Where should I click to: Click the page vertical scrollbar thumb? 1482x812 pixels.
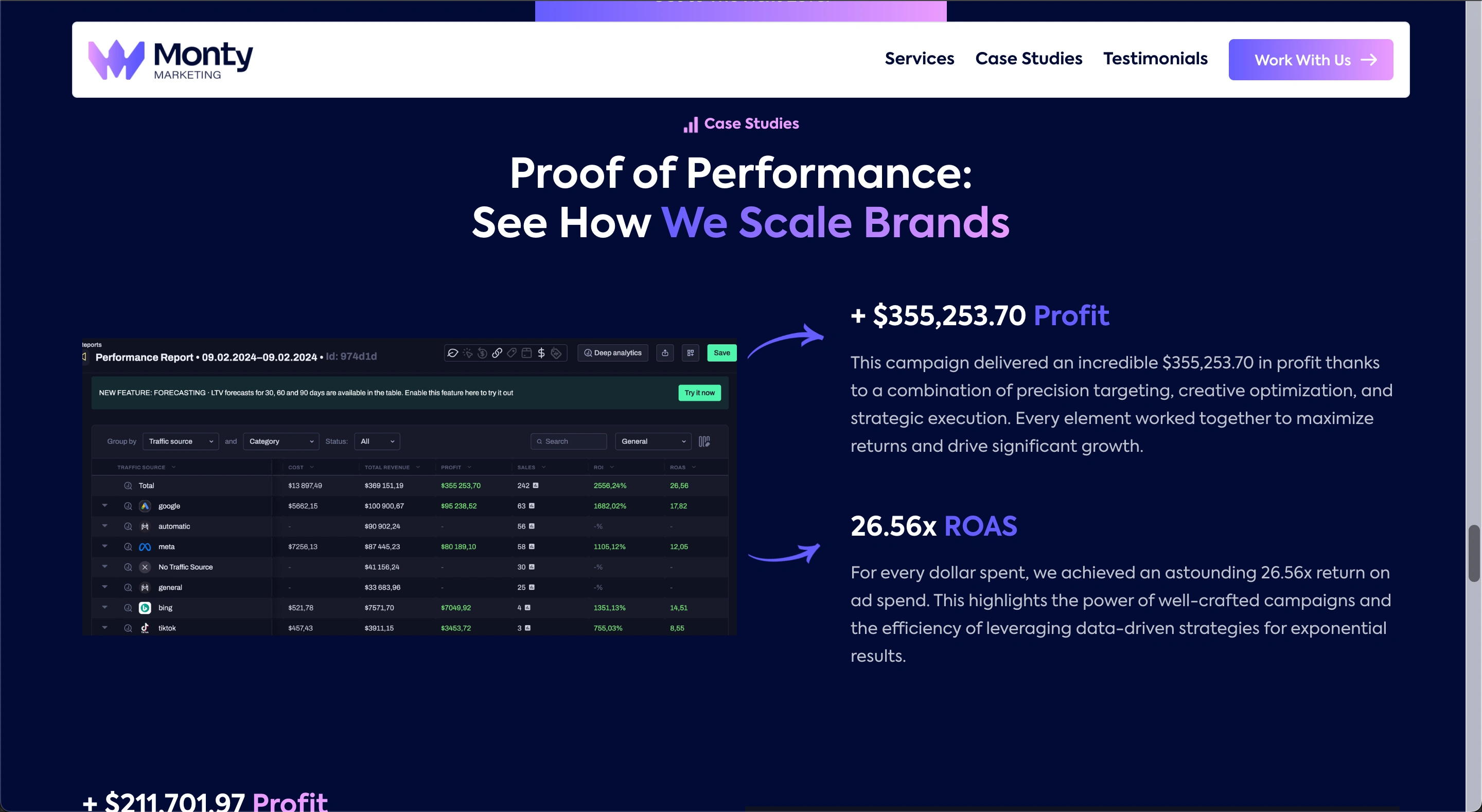1473,553
